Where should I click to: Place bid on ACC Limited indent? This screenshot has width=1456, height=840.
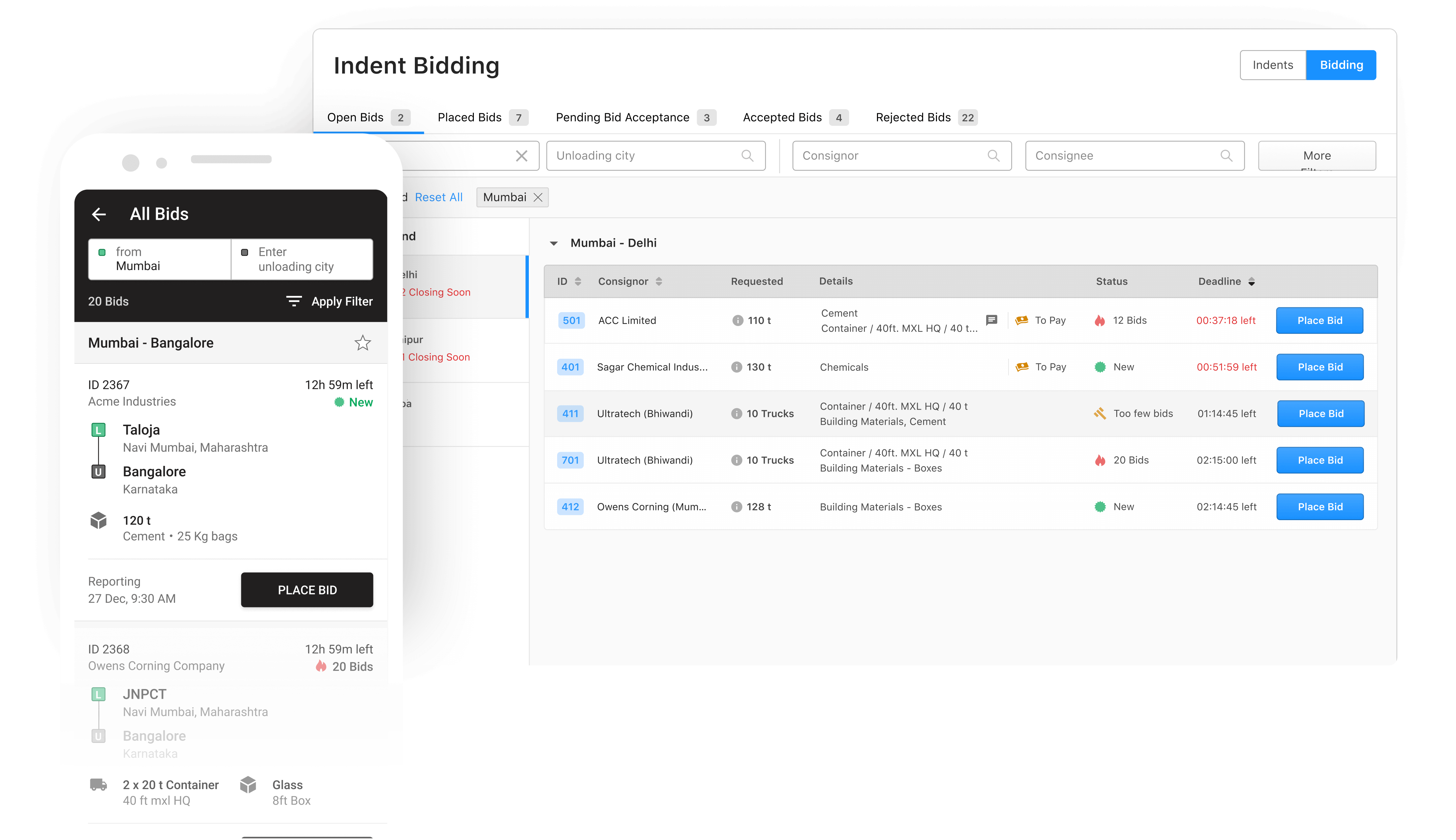pos(1319,321)
